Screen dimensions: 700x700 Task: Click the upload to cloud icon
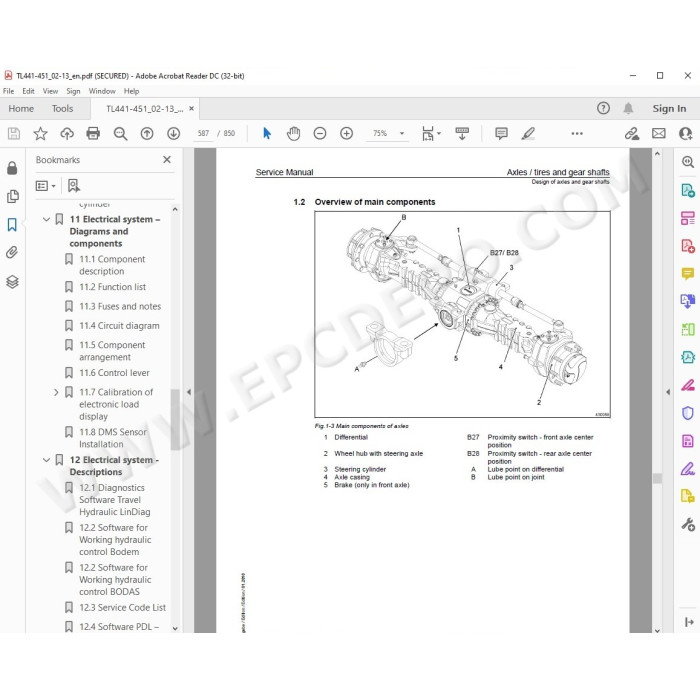coord(67,133)
